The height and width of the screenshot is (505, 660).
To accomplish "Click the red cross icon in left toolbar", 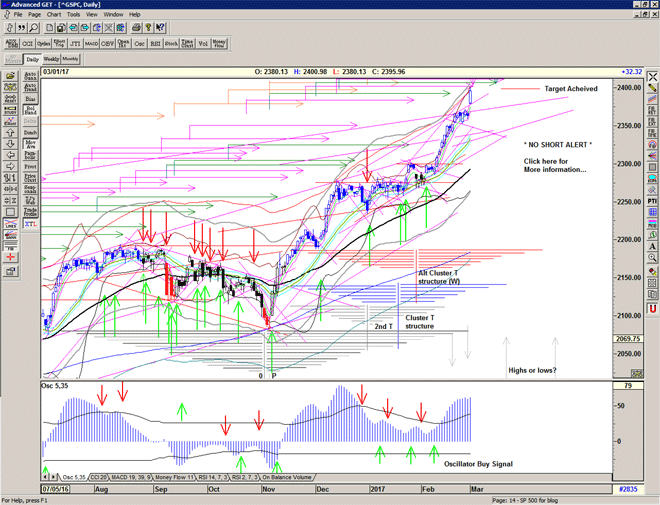I will click(11, 258).
